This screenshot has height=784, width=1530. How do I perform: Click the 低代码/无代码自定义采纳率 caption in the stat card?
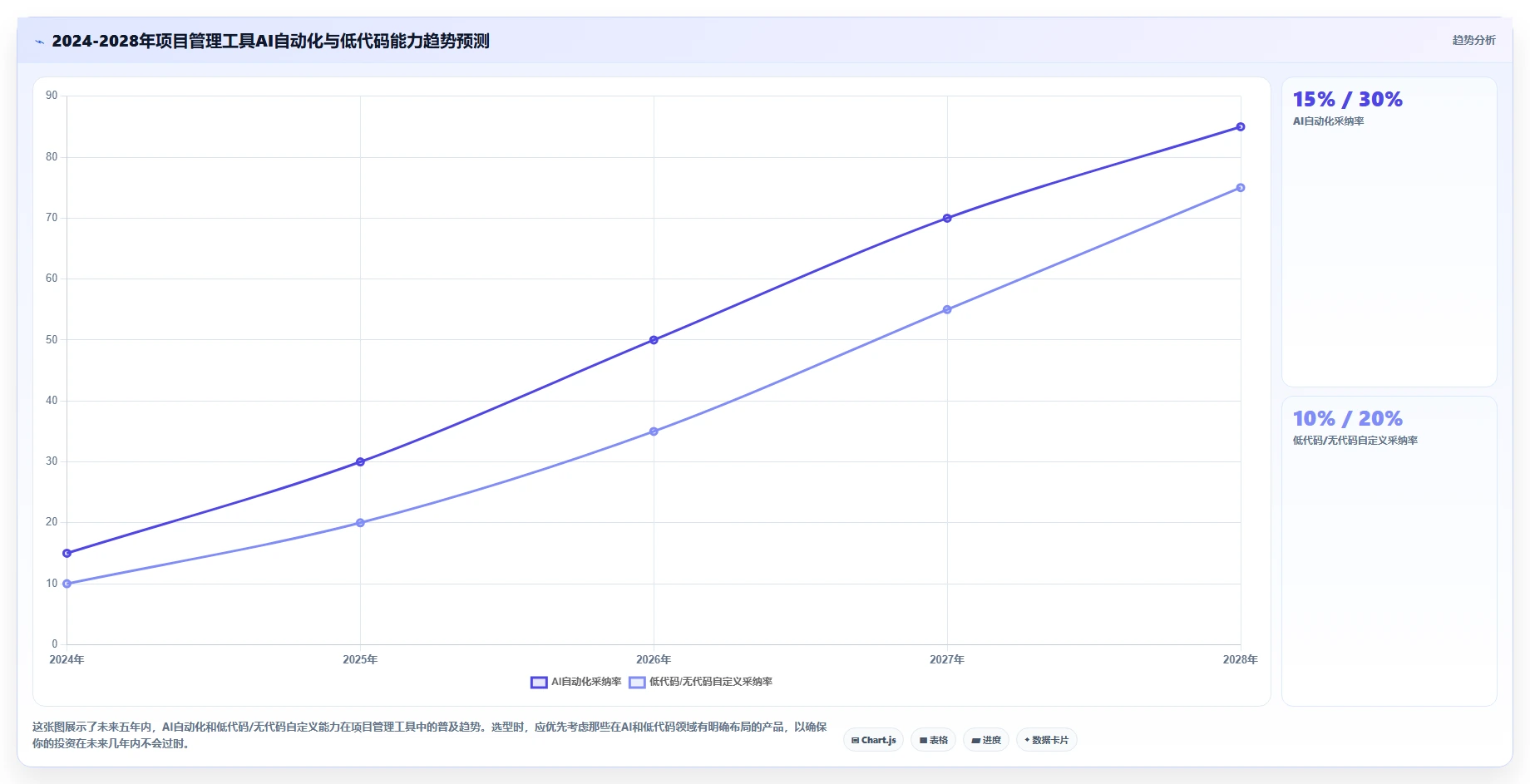tap(1355, 441)
